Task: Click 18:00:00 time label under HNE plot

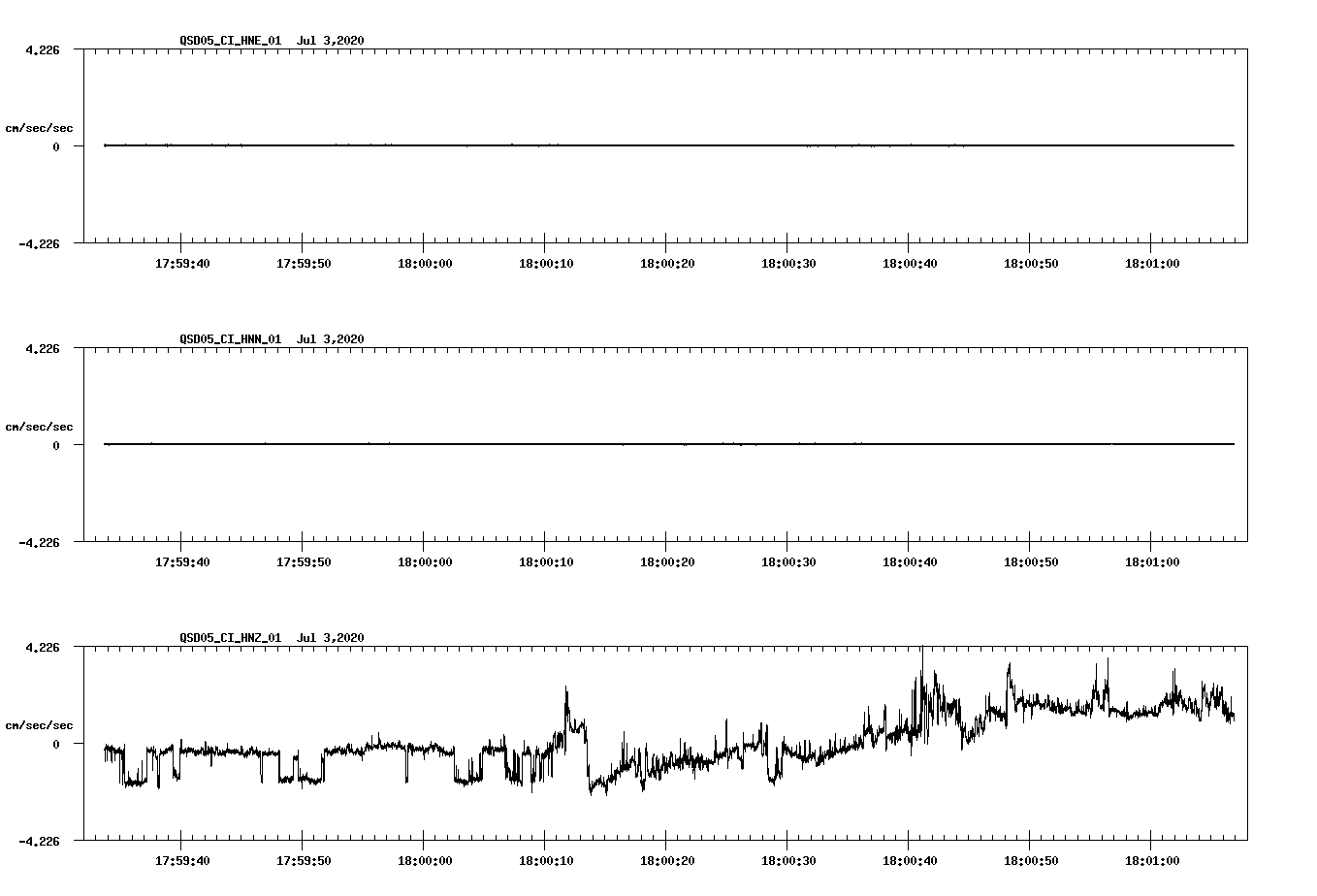Action: (x=425, y=263)
